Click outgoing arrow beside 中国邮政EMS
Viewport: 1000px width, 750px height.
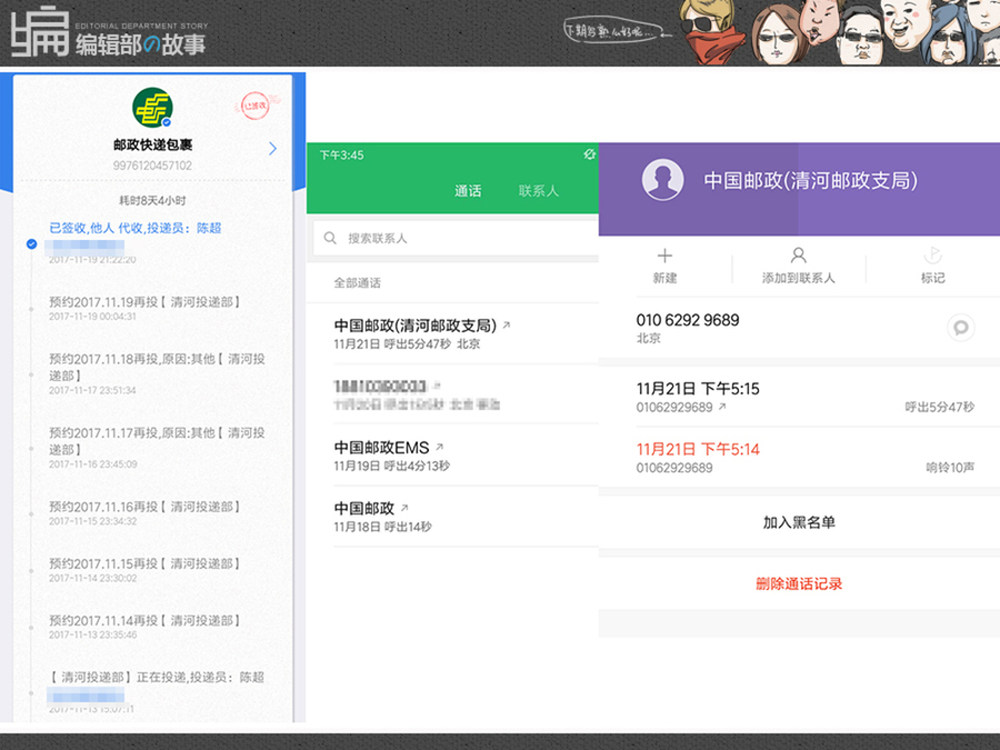(x=439, y=447)
